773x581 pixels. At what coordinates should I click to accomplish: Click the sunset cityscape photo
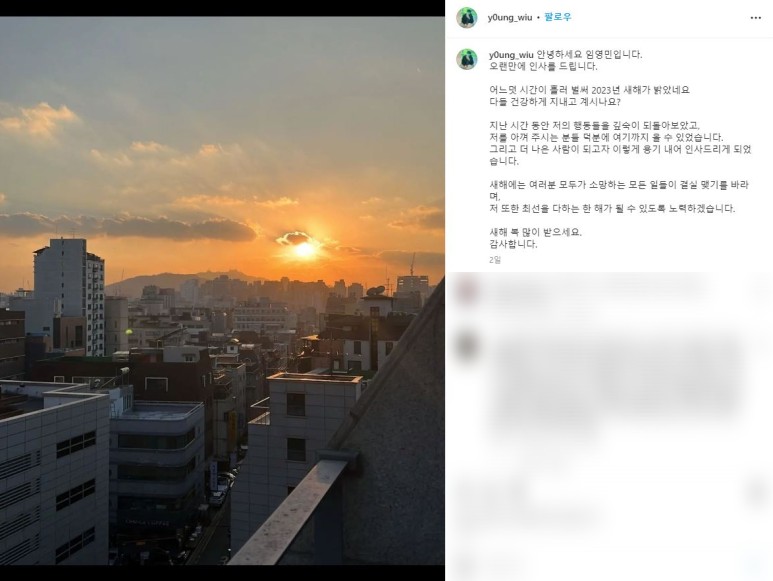222,291
